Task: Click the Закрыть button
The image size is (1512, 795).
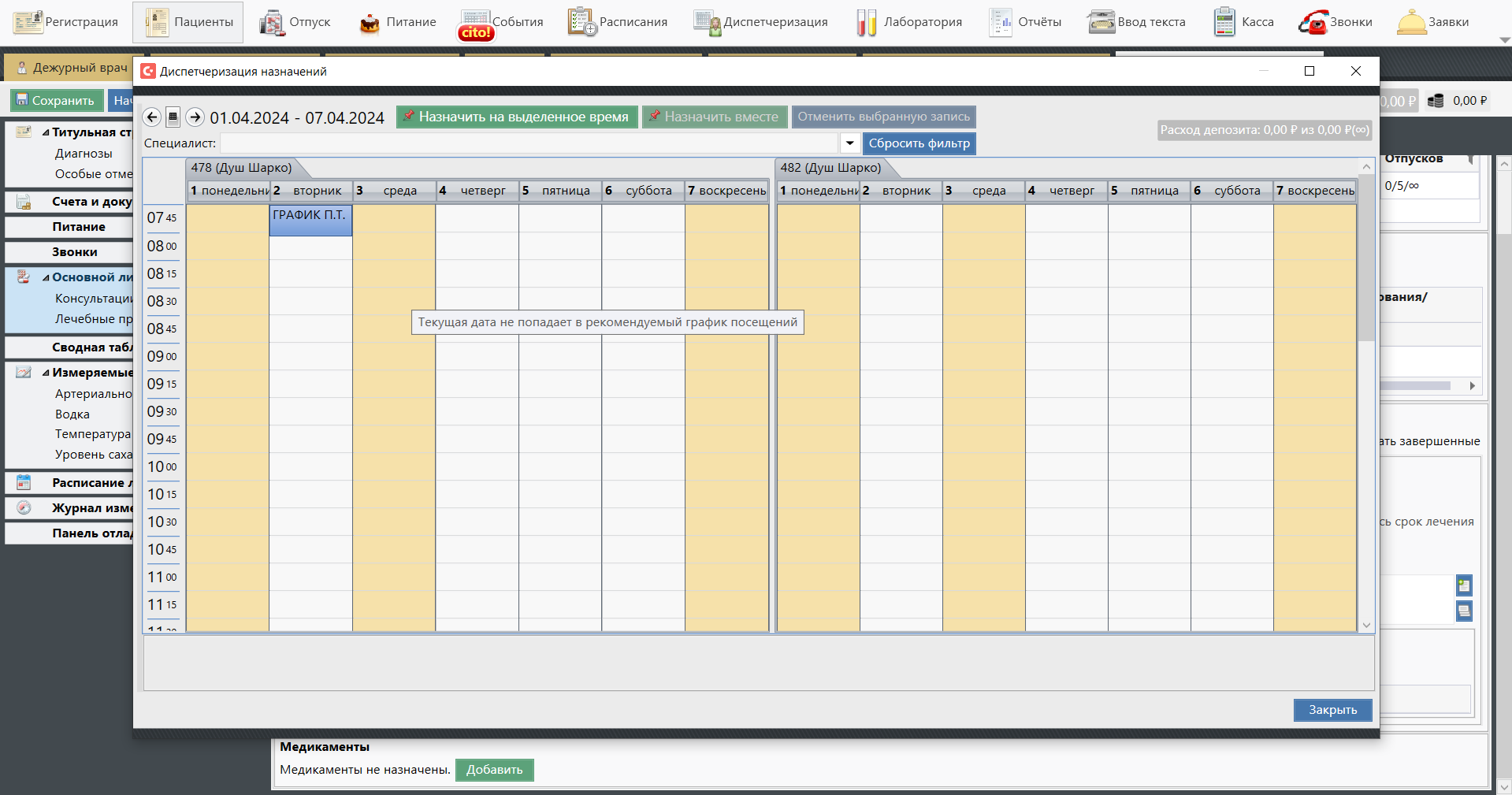Action: coord(1332,710)
